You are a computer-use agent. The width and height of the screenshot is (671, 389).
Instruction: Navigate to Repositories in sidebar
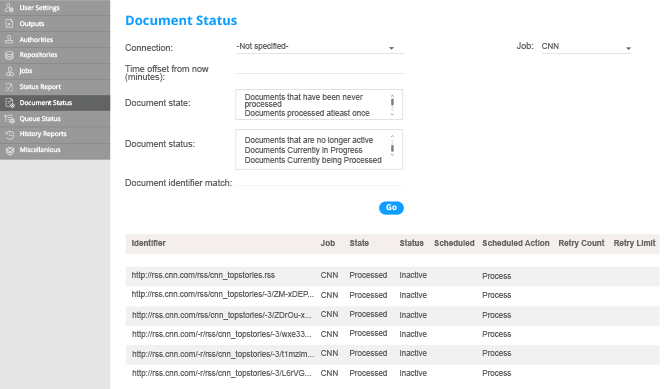[x=38, y=55]
